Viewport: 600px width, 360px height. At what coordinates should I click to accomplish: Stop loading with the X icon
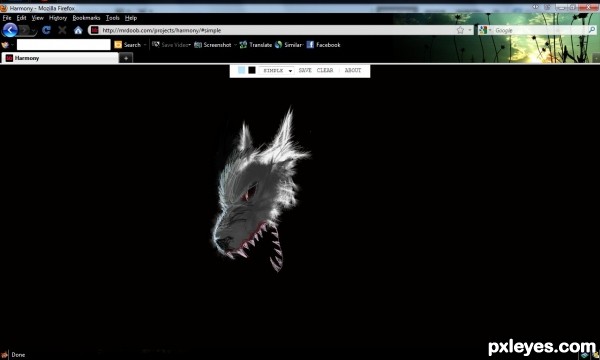(x=62, y=30)
